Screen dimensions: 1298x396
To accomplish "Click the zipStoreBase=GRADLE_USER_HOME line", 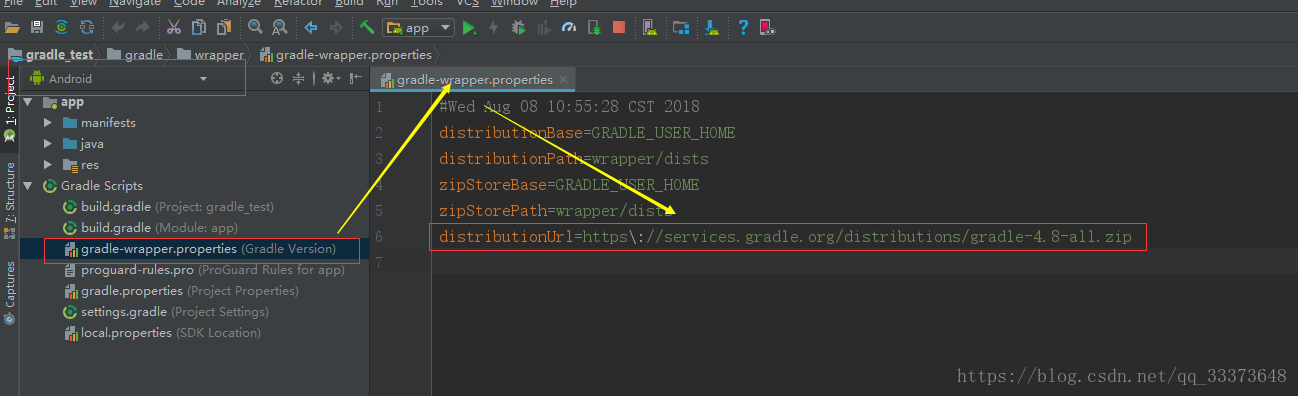I will pyautogui.click(x=569, y=185).
